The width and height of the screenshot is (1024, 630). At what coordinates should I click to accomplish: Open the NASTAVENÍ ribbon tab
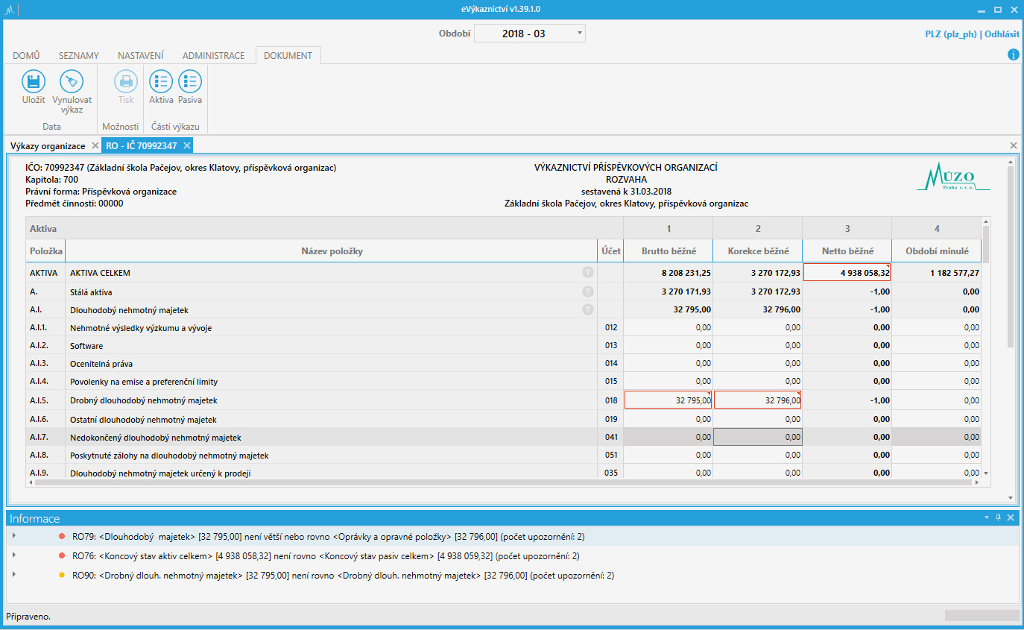point(140,56)
